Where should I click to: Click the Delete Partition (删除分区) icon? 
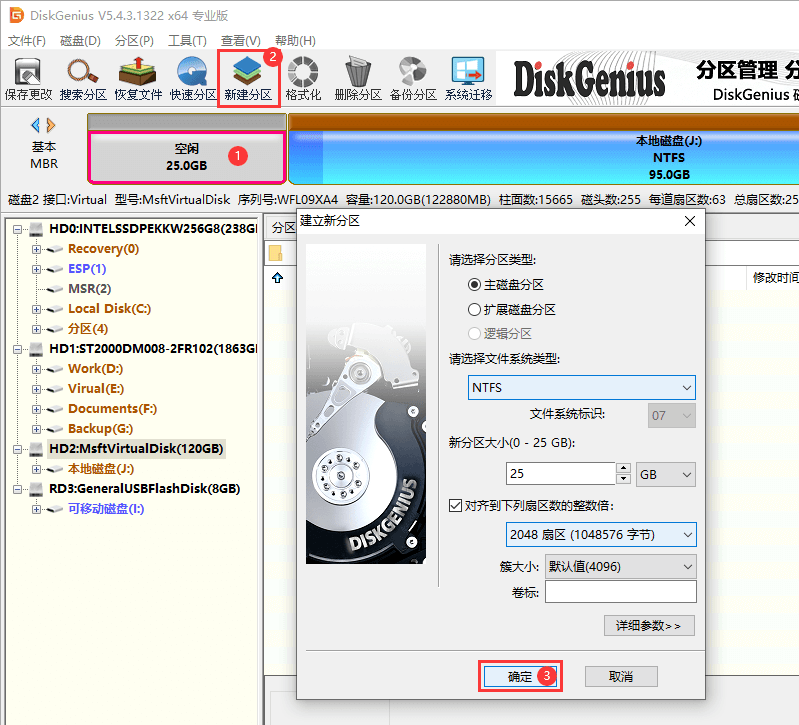point(358,78)
